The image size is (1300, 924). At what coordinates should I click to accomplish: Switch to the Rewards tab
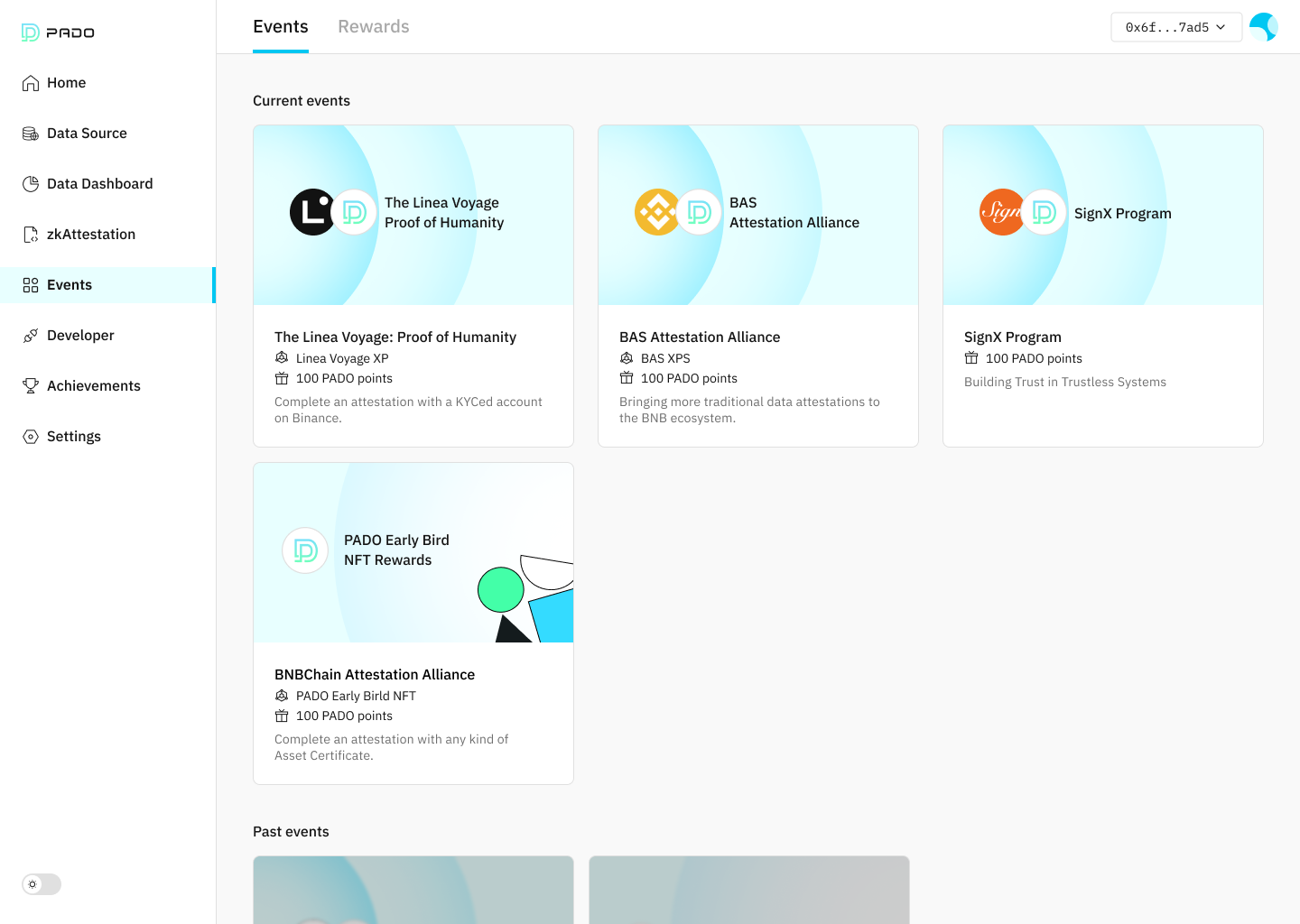coord(374,27)
